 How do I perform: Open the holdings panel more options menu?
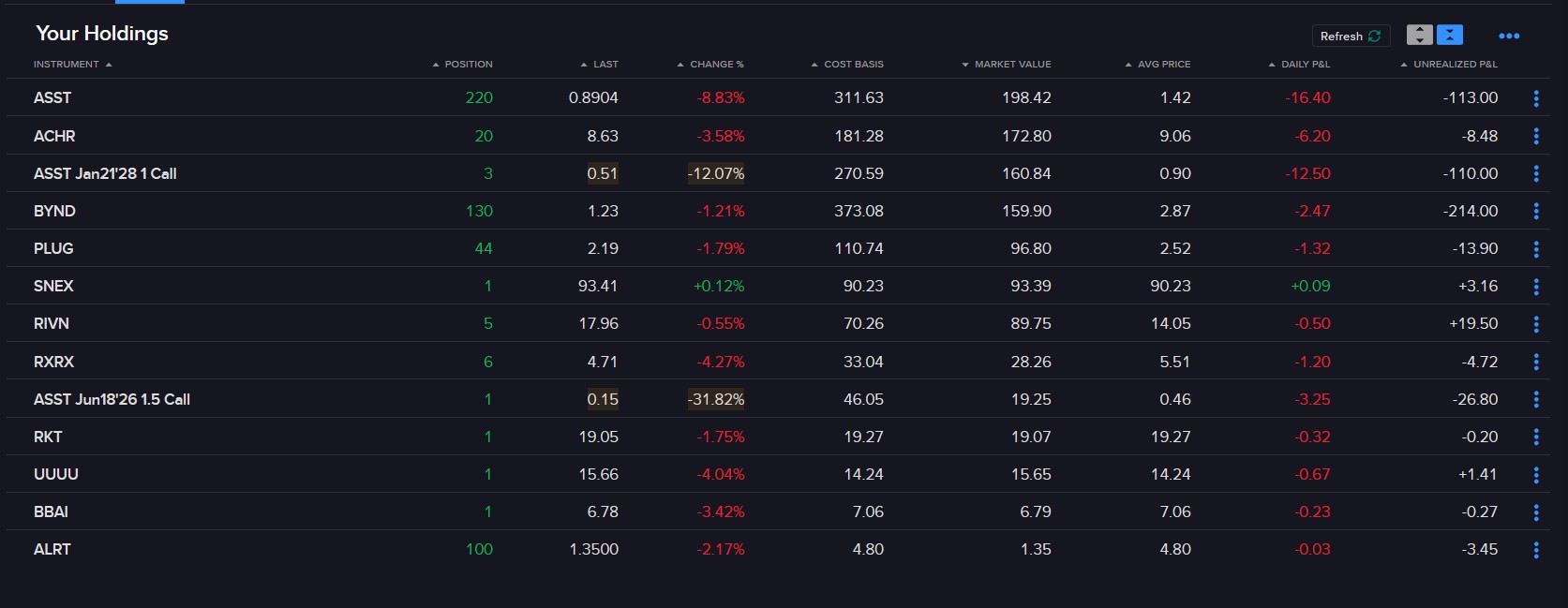click(1509, 36)
